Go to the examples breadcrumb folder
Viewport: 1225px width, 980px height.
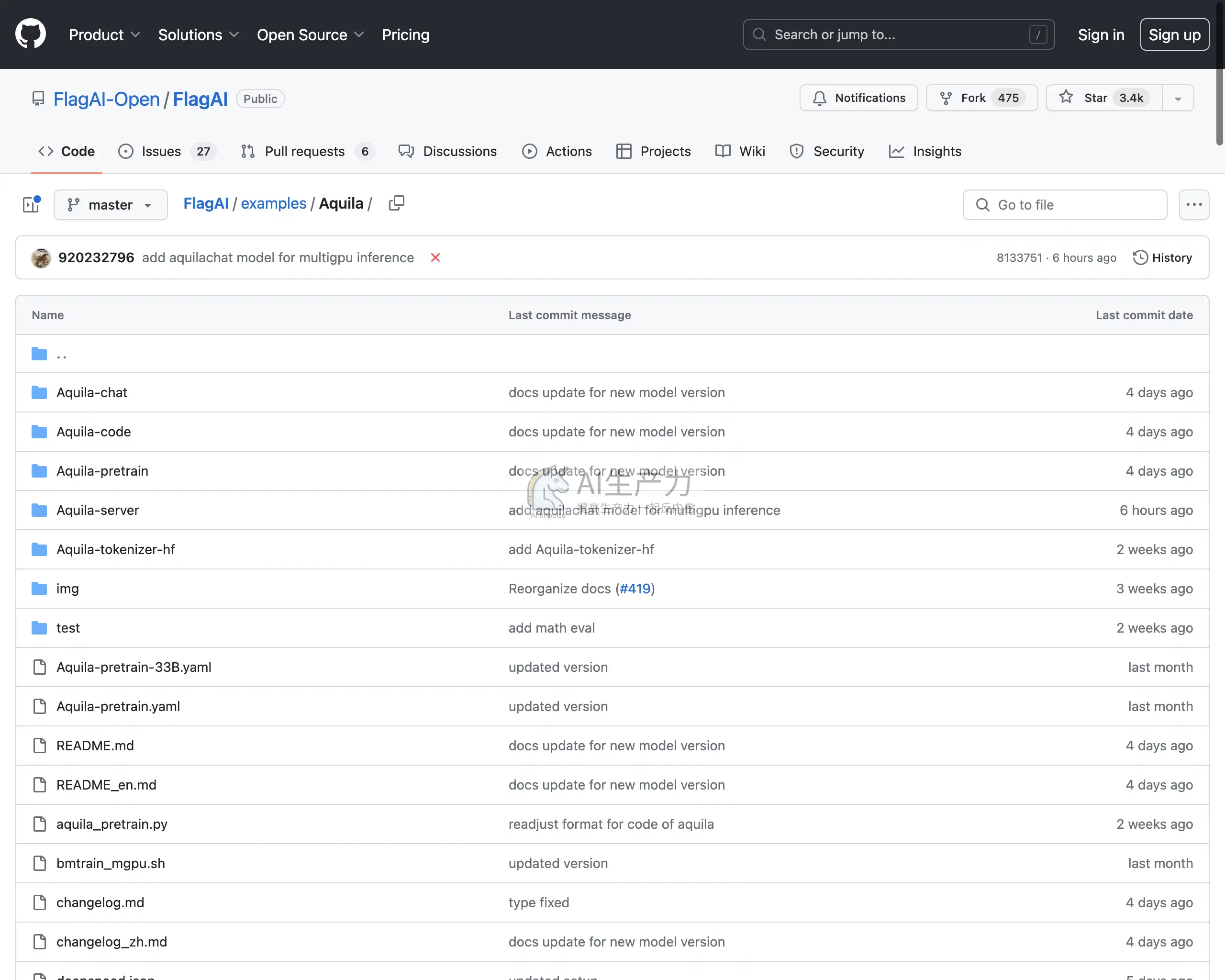coord(273,203)
